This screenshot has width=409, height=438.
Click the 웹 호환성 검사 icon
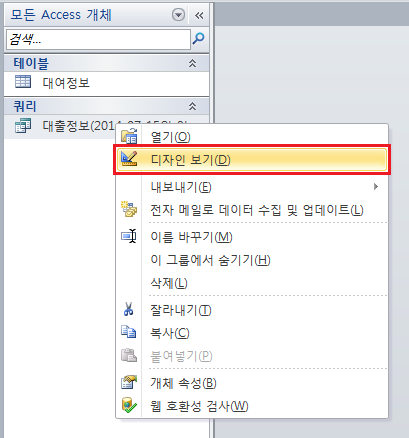pos(129,405)
